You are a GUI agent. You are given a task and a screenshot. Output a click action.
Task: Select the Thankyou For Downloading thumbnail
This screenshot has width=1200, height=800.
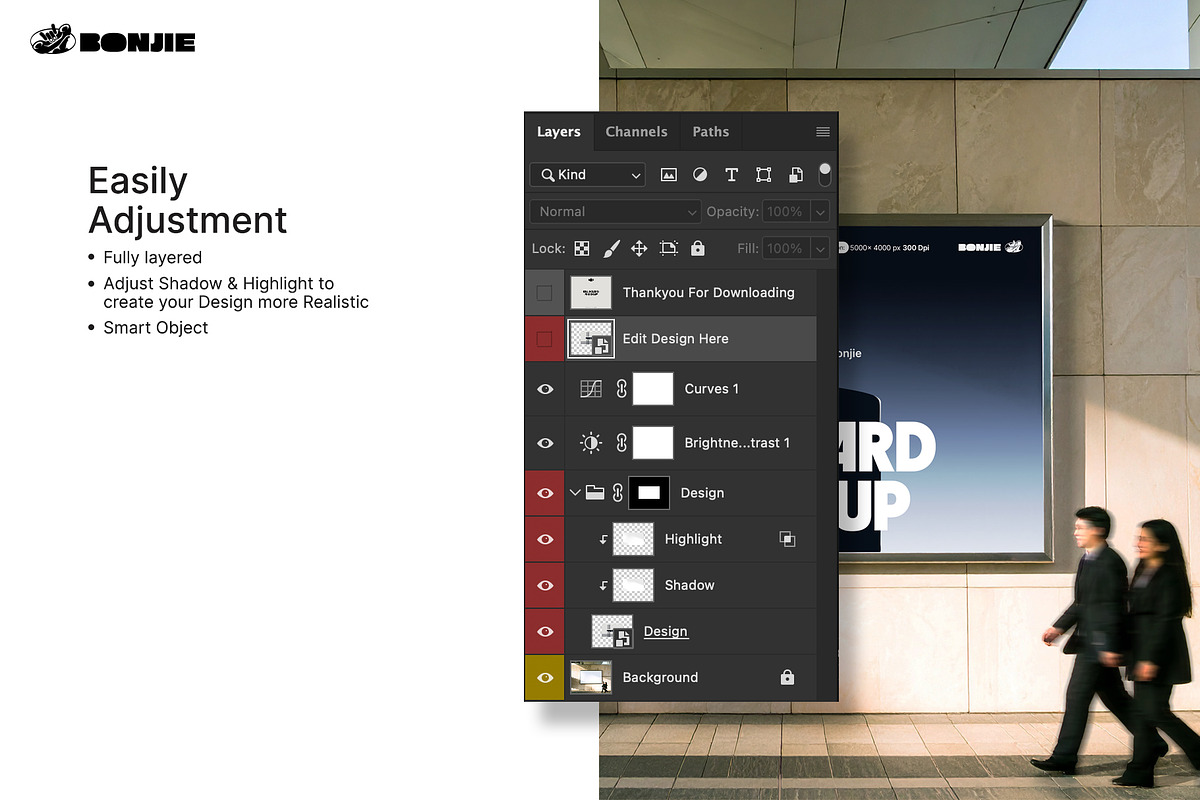point(591,292)
